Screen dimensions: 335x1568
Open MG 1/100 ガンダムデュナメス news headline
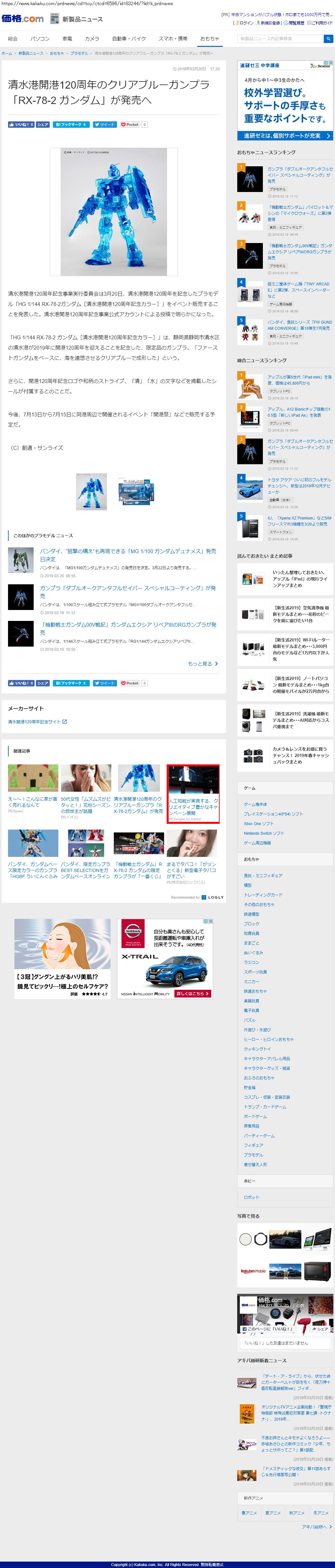[x=128, y=554]
